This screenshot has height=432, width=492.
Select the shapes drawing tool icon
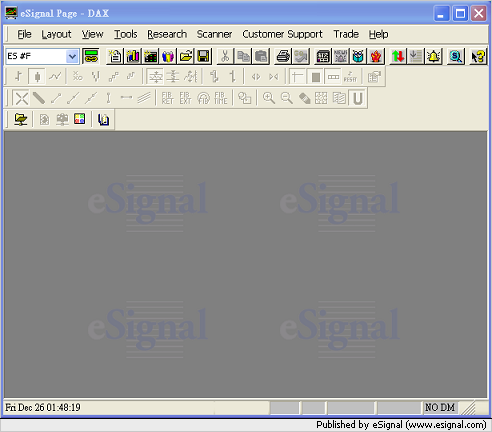tap(244, 98)
